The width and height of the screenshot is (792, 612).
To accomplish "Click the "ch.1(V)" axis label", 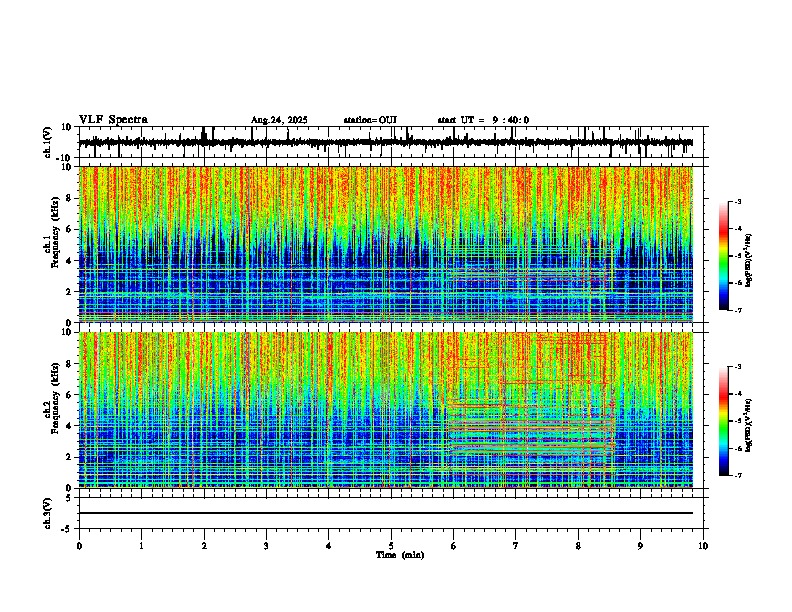I will pyautogui.click(x=48, y=142).
